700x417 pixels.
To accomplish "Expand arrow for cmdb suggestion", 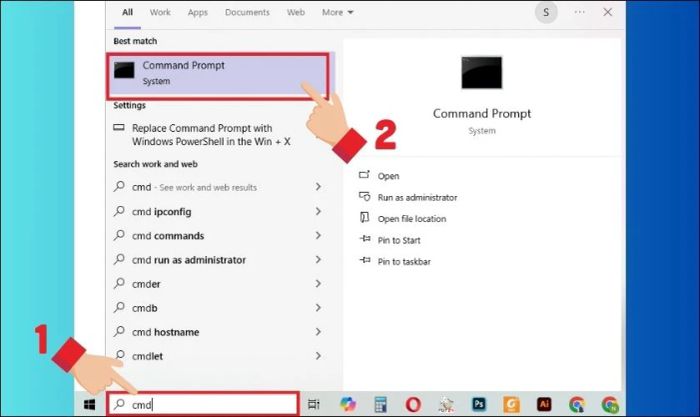I will [318, 307].
